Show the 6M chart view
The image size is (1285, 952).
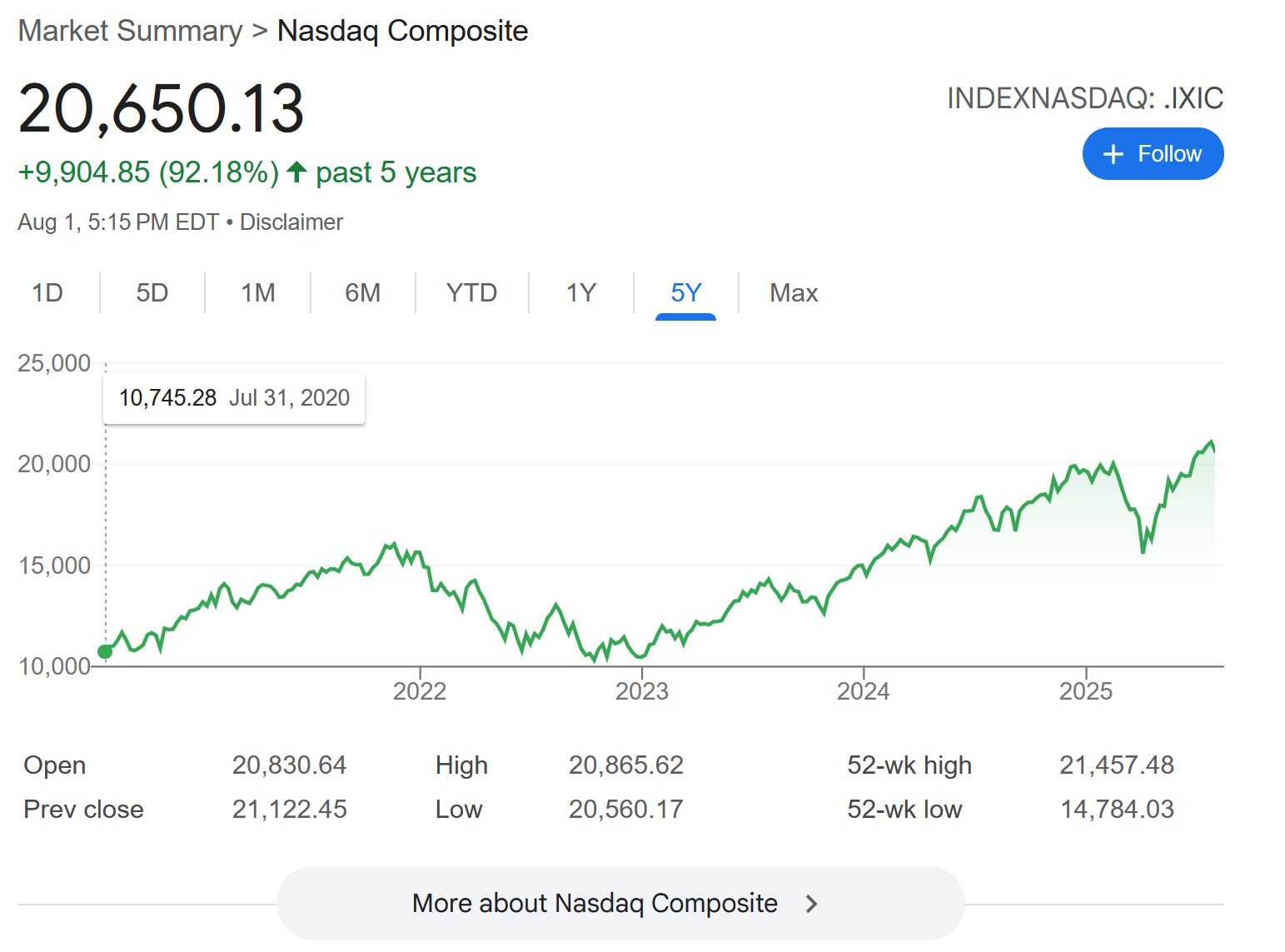point(363,293)
